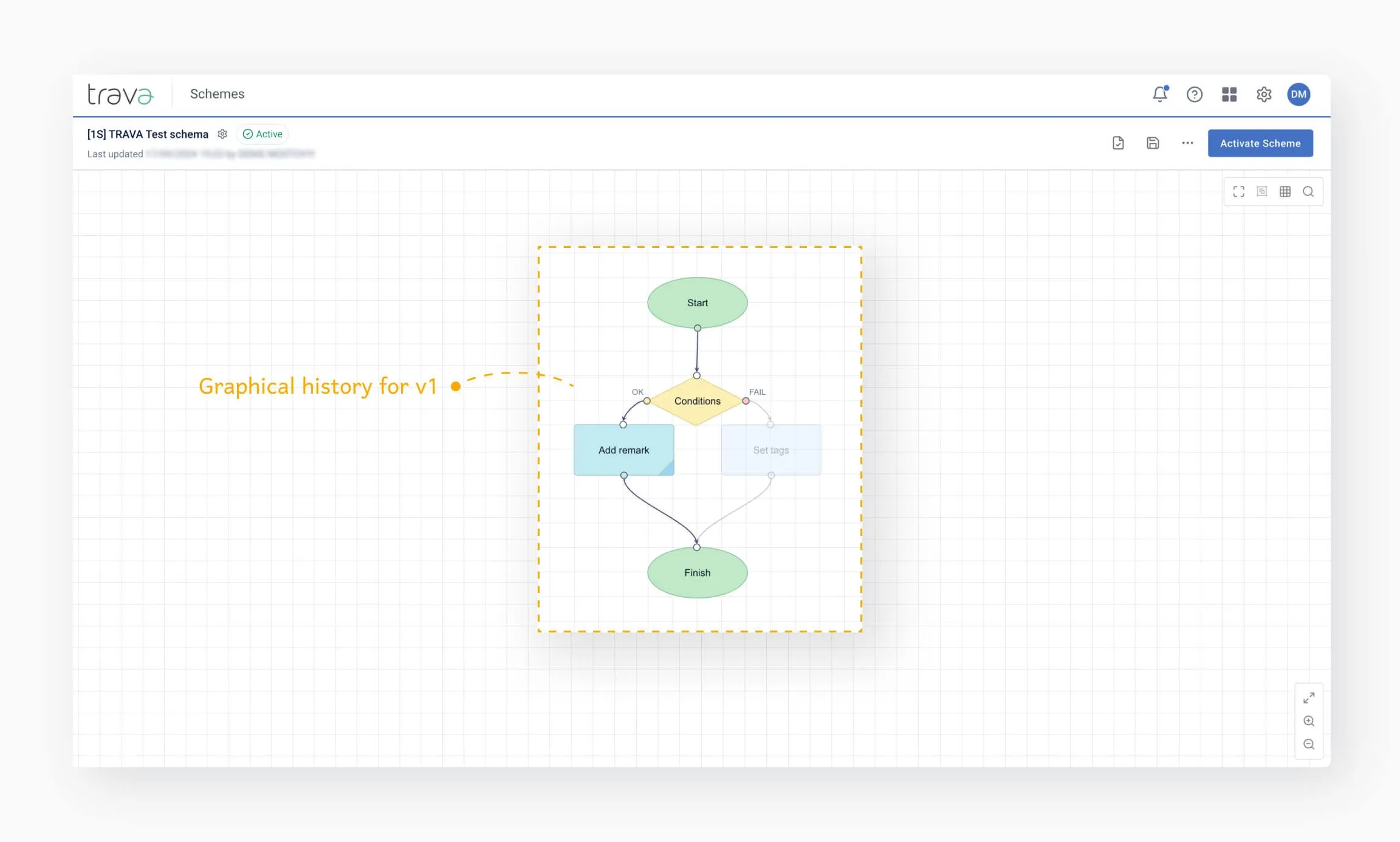This screenshot has width=1400, height=842.
Task: Validate scheme with document check icon
Action: point(1118,143)
